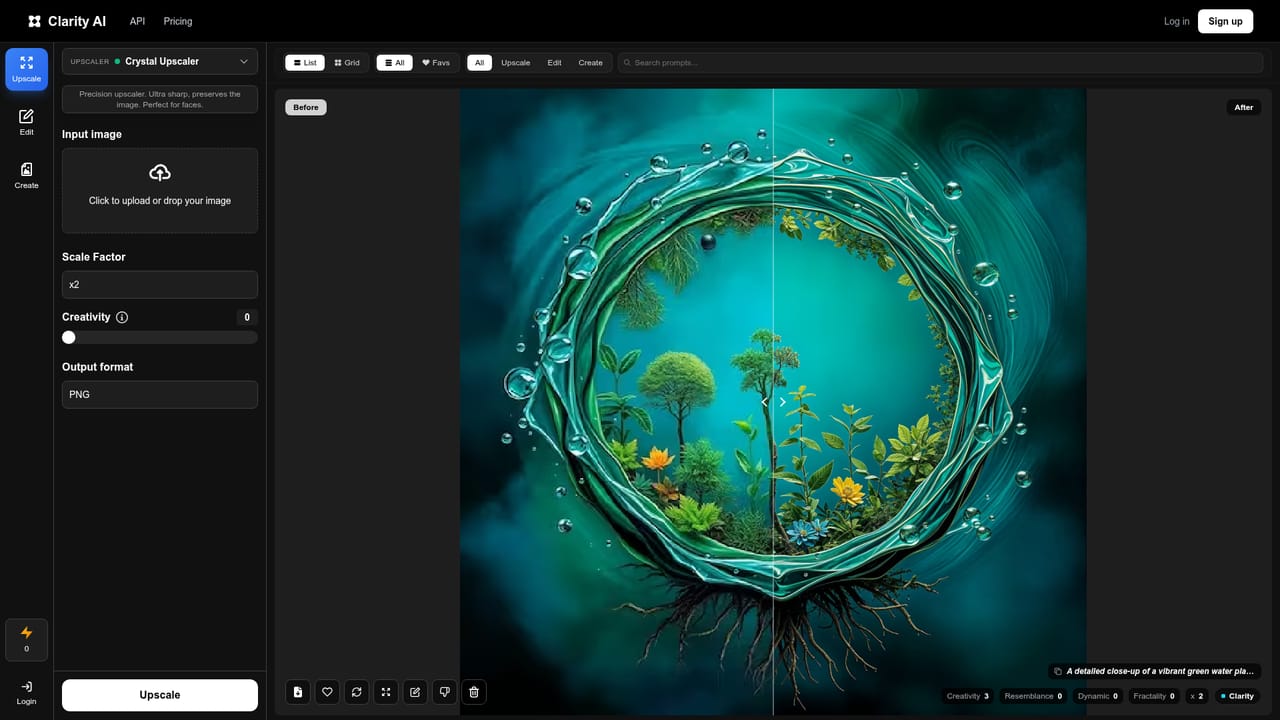Click the Login icon in sidebar

(x=26, y=692)
